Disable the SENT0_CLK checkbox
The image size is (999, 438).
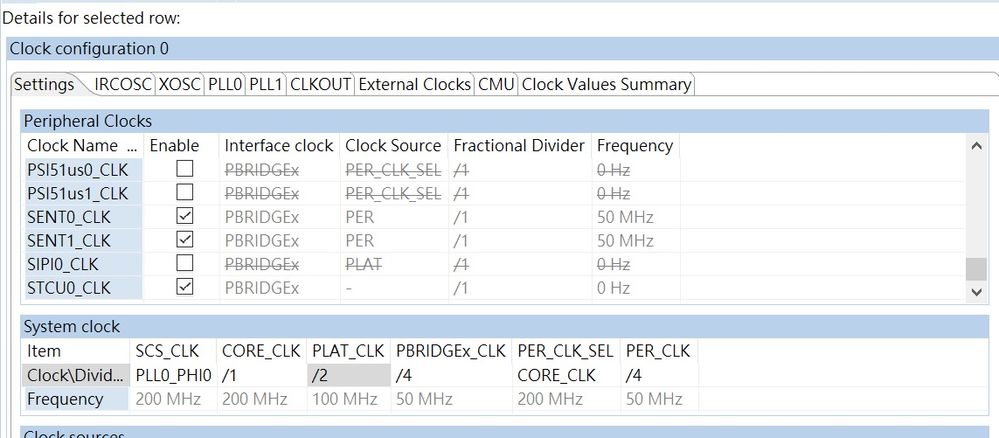[x=184, y=217]
